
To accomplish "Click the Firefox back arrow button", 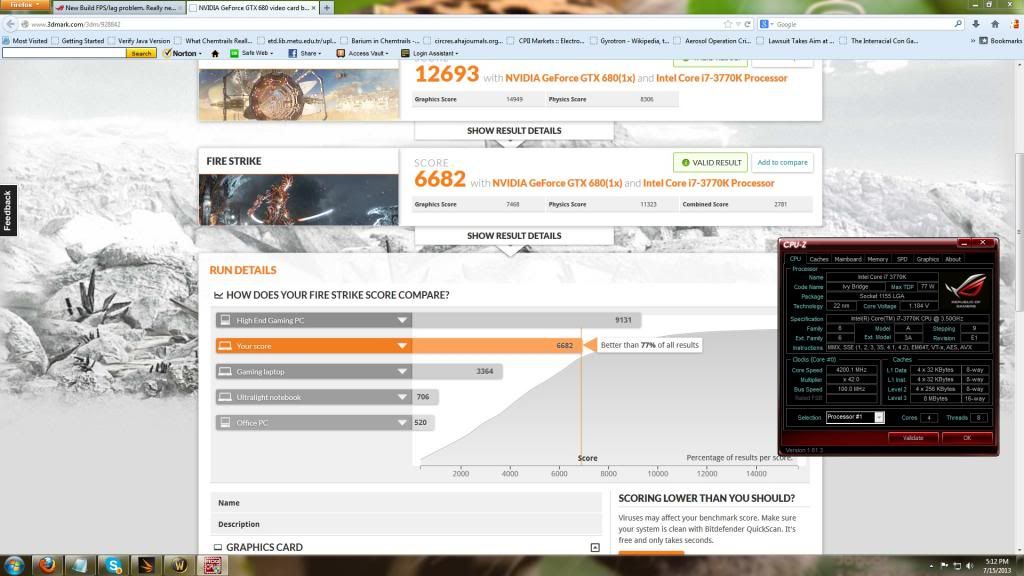I will click(x=10, y=24).
